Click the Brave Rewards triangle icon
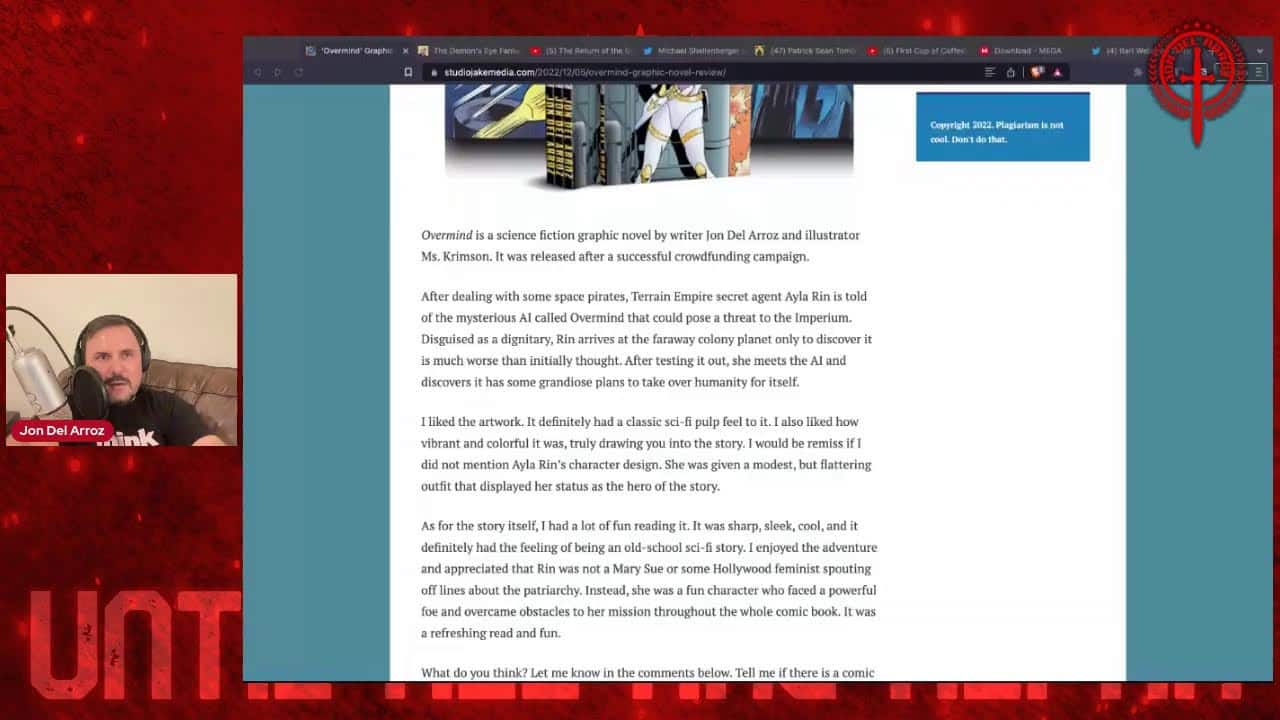Image resolution: width=1280 pixels, height=720 pixels. click(x=1057, y=72)
